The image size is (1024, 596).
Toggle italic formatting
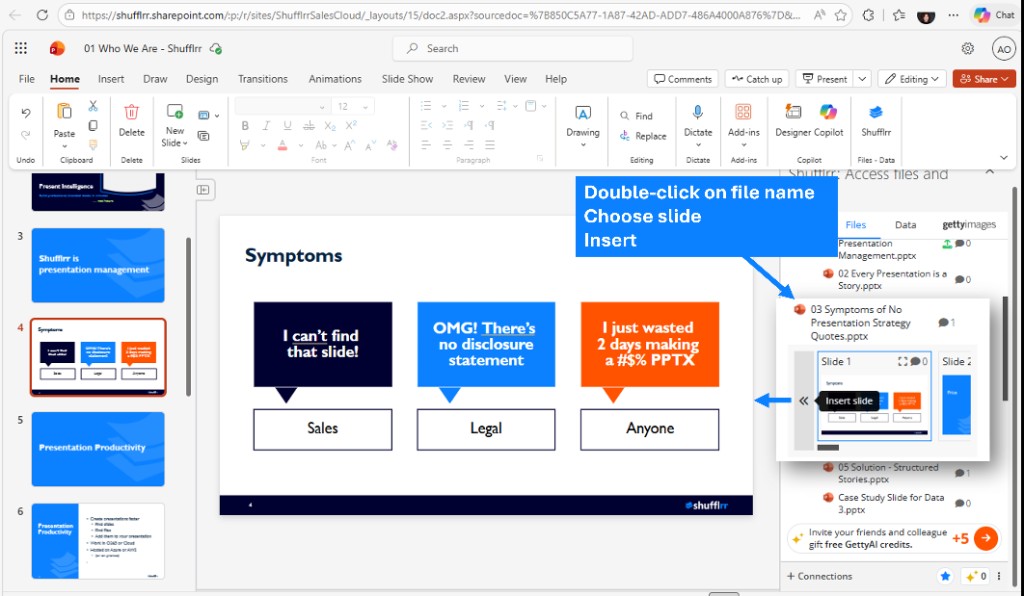[x=266, y=124]
